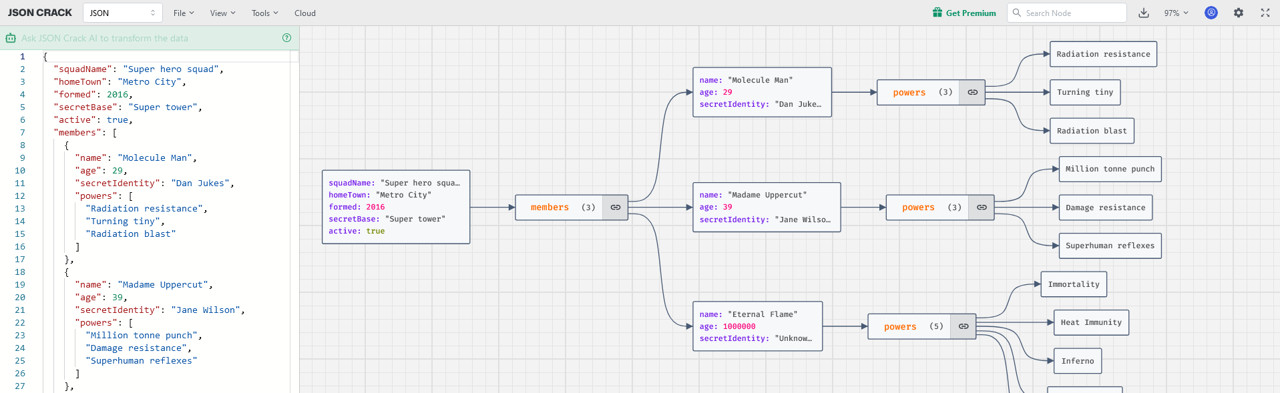Click the JSON CRACK logo
The image size is (1280, 393).
(x=40, y=13)
